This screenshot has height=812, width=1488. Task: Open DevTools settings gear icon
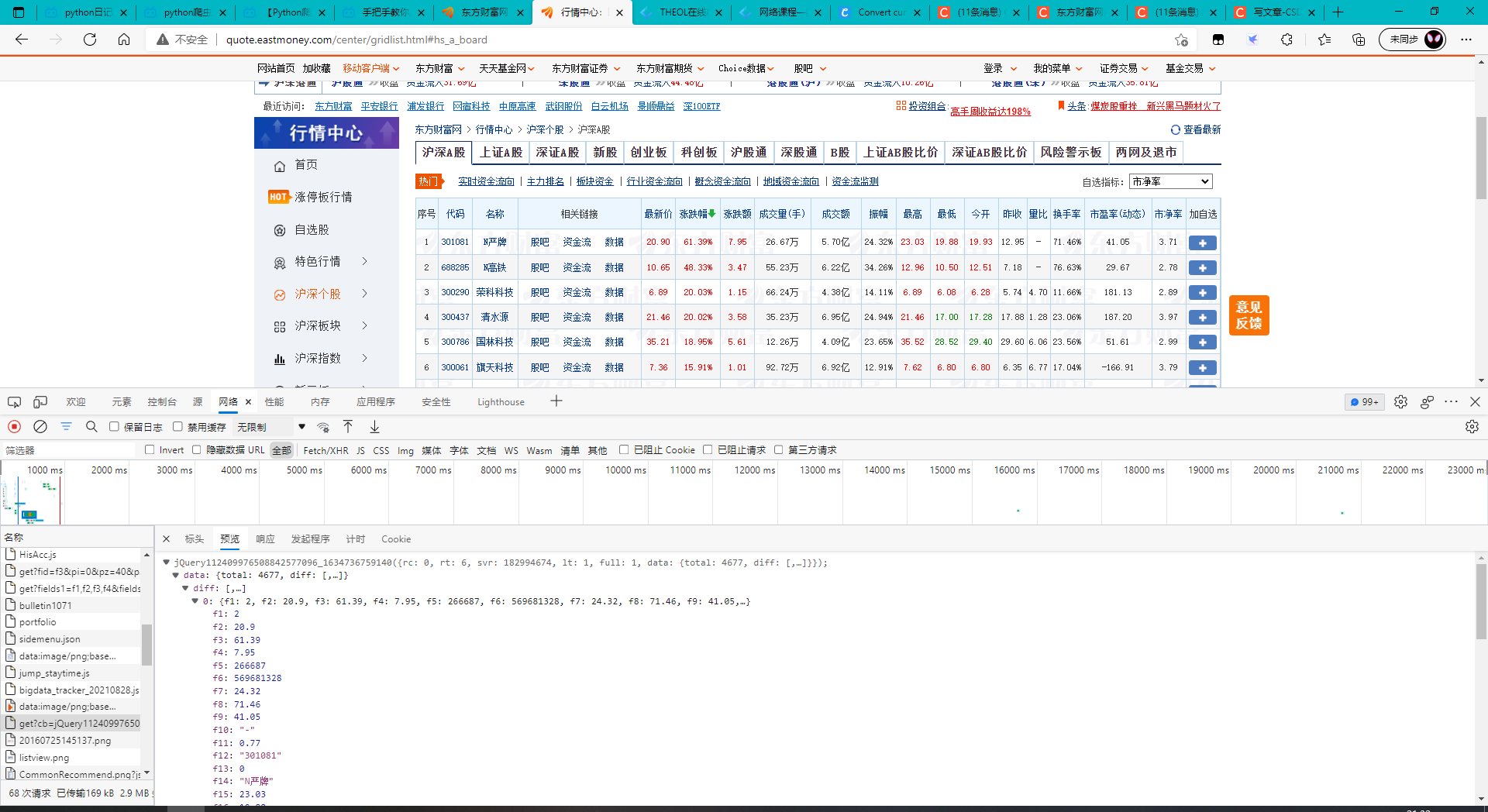coord(1400,402)
